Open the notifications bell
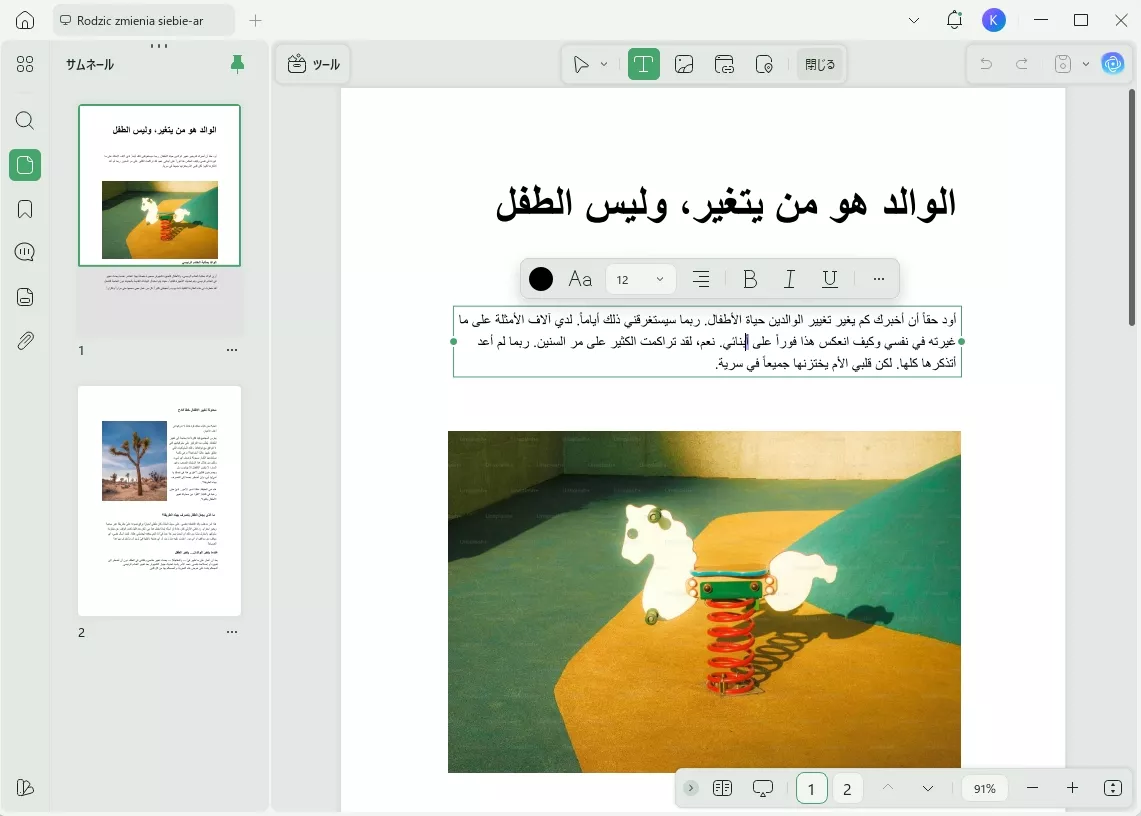The width and height of the screenshot is (1141, 816). [954, 20]
